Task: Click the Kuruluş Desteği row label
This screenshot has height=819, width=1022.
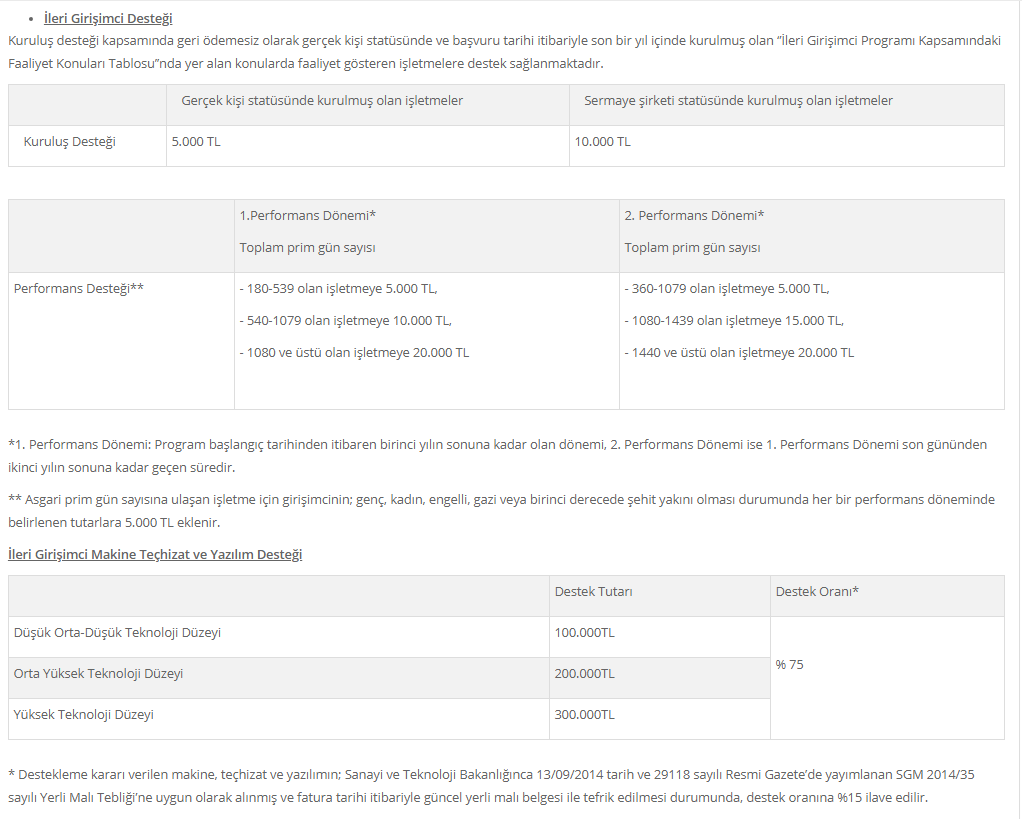Action: 70,141
